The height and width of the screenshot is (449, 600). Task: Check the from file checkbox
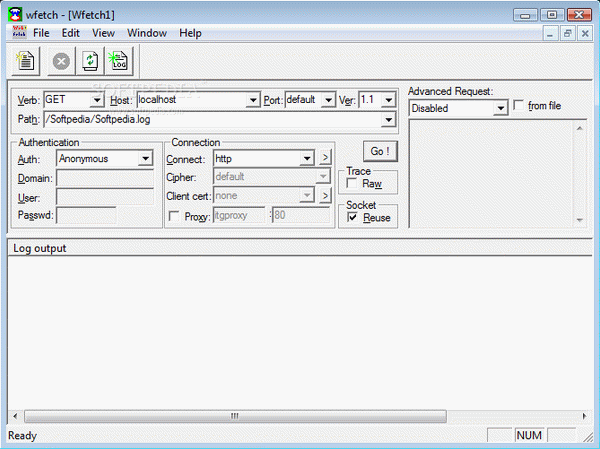pyautogui.click(x=518, y=105)
